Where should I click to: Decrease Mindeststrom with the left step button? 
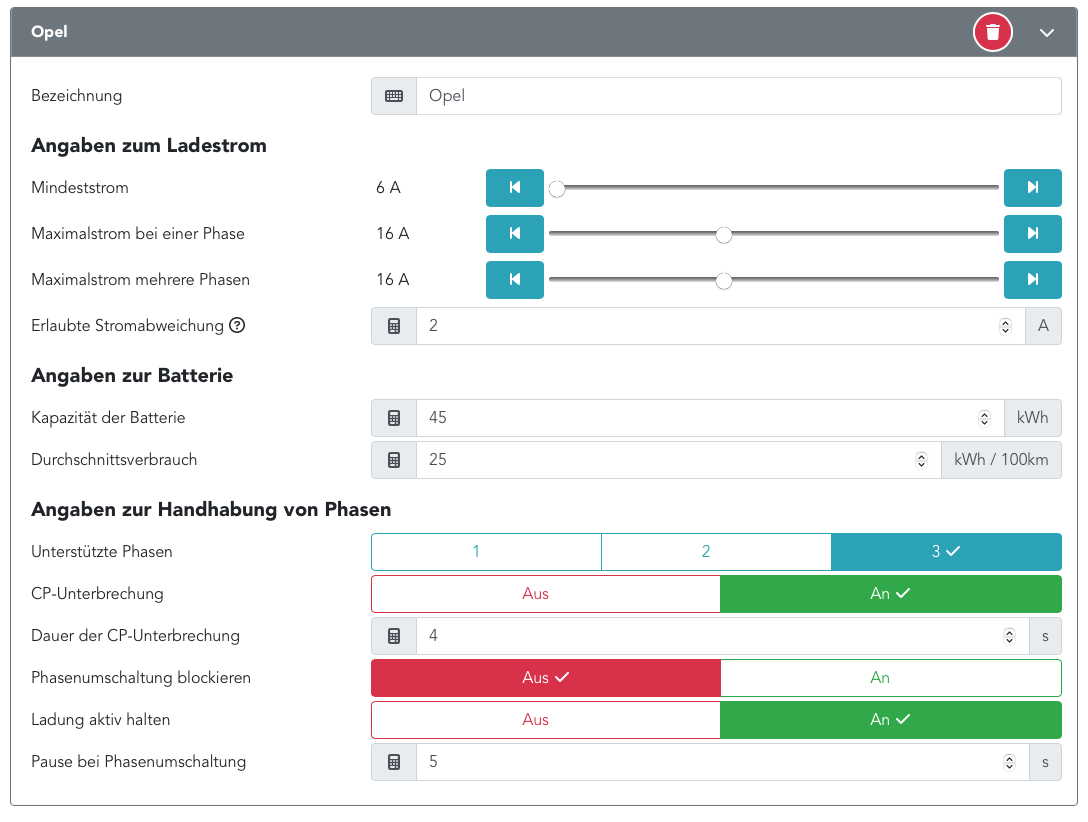[515, 187]
